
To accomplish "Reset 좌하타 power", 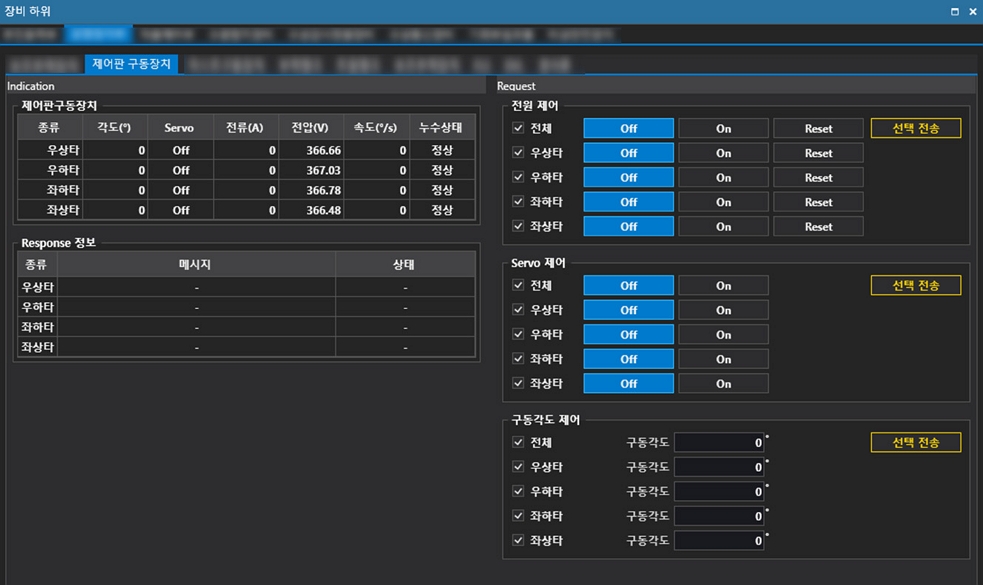I will tap(818, 202).
